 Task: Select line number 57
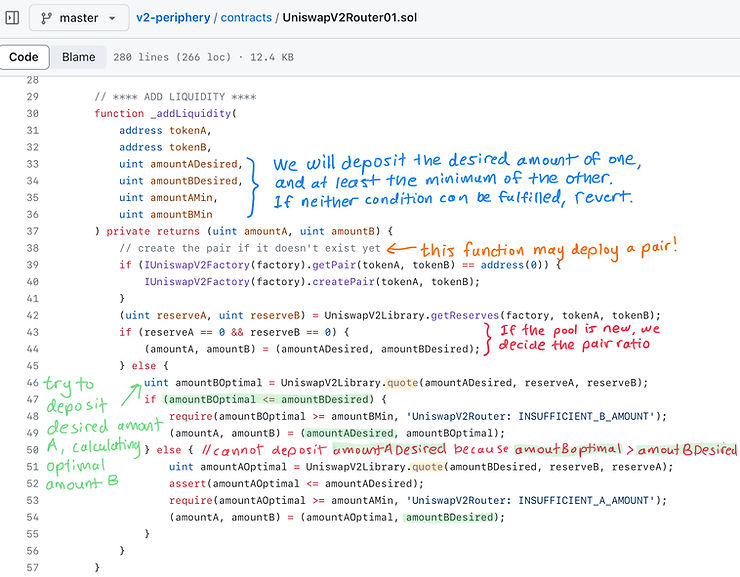point(31,567)
